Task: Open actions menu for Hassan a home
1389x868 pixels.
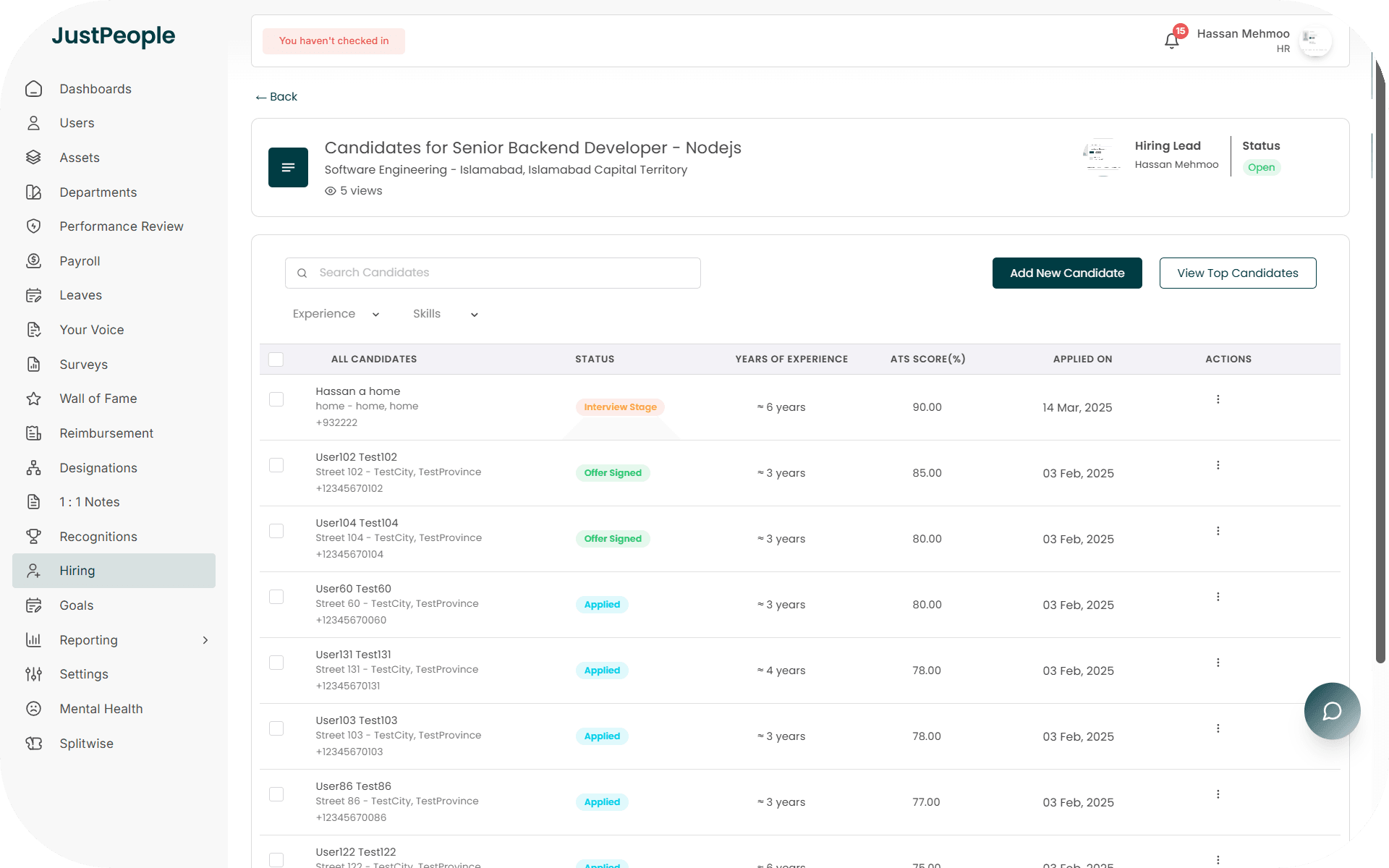Action: 1218,399
